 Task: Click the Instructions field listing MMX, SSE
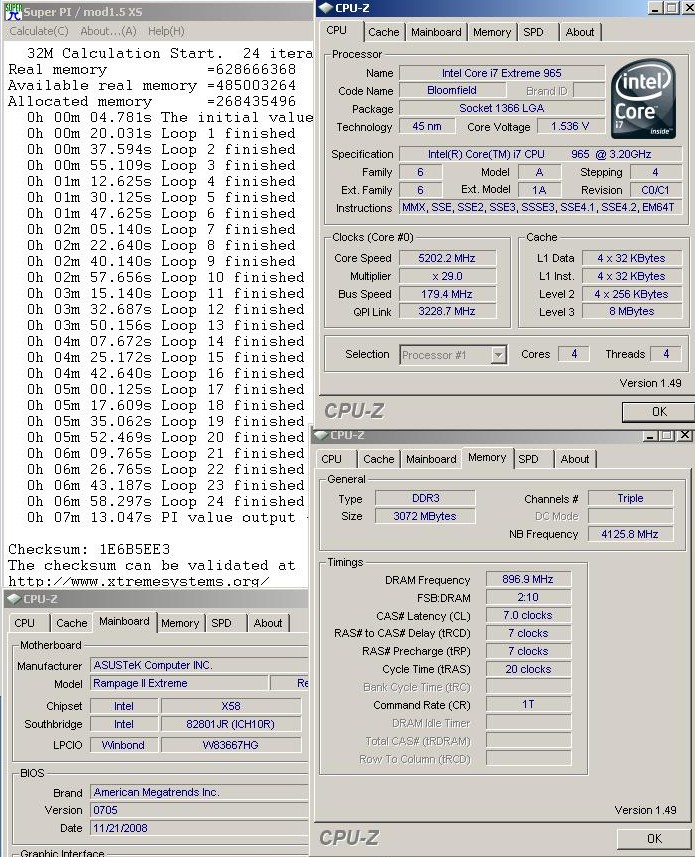coord(541,208)
